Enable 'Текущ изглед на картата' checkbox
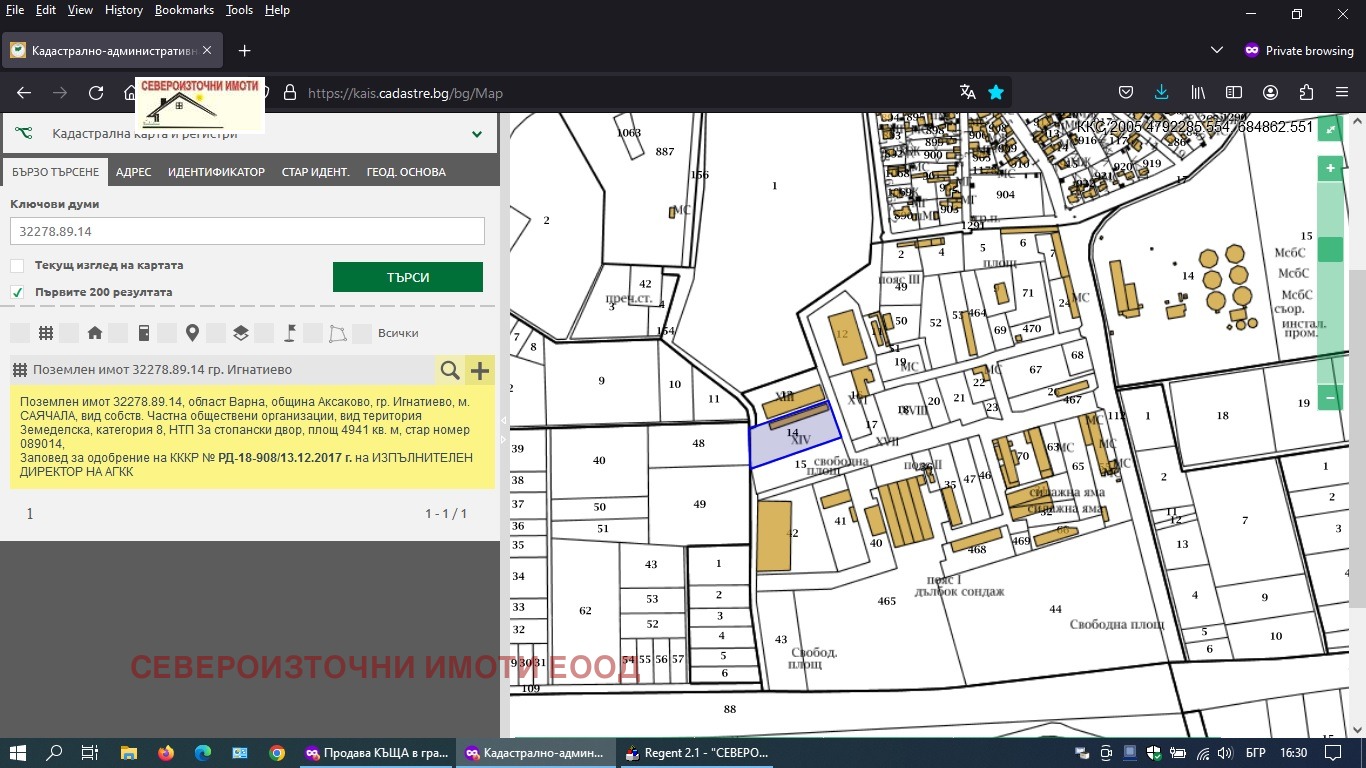Viewport: 1366px width, 768px height. (x=17, y=266)
